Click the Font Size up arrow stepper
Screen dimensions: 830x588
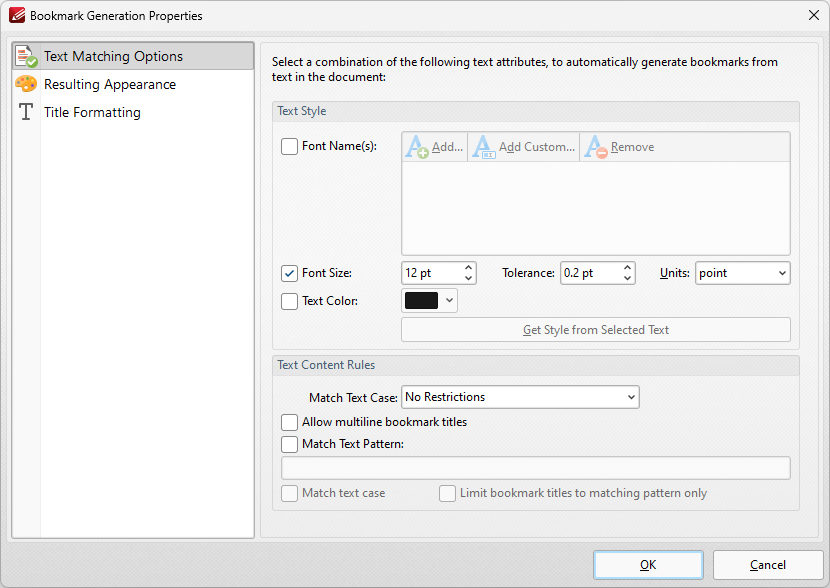[468, 268]
